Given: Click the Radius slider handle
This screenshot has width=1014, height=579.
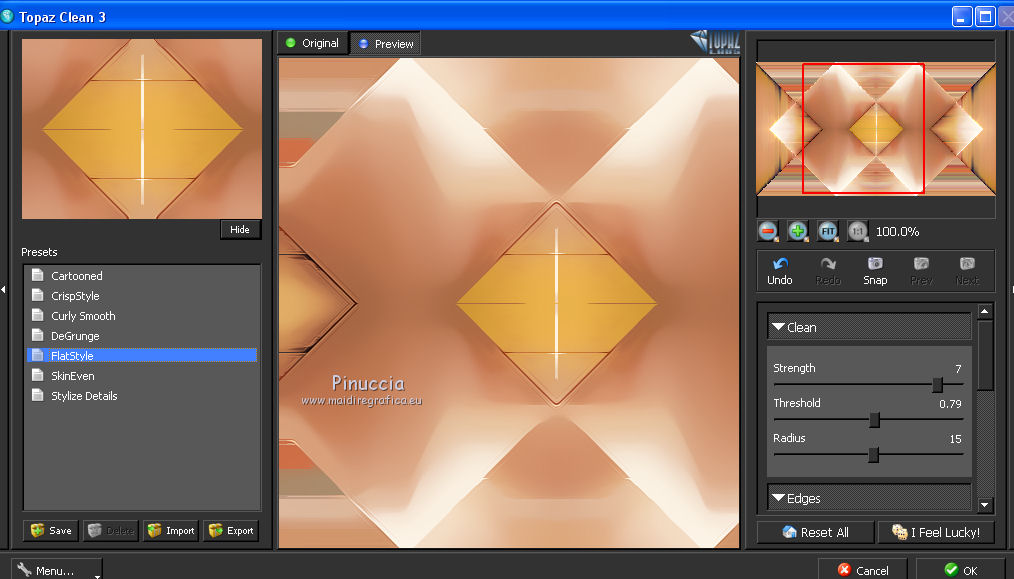Looking at the screenshot, I should coord(873,455).
